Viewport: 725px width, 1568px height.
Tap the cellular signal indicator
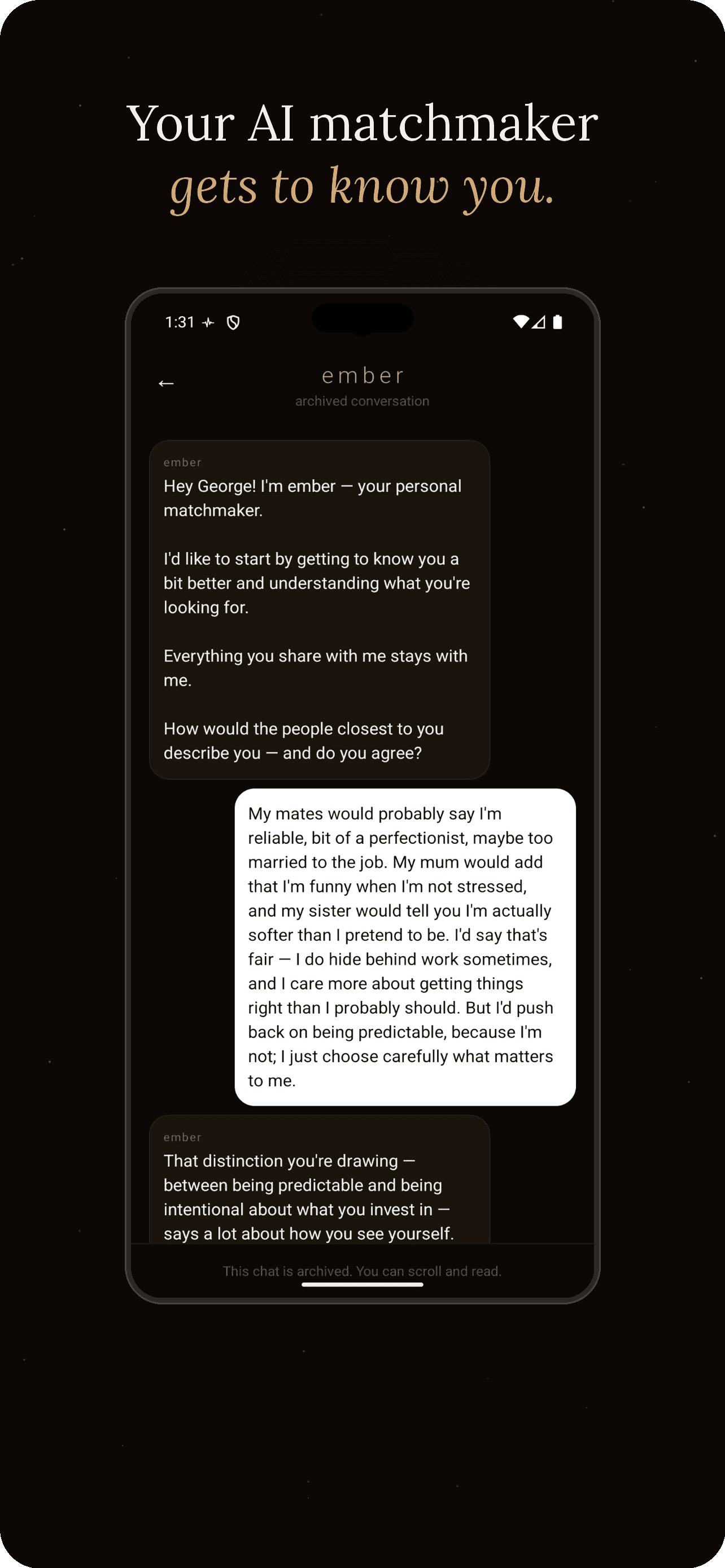click(x=538, y=323)
